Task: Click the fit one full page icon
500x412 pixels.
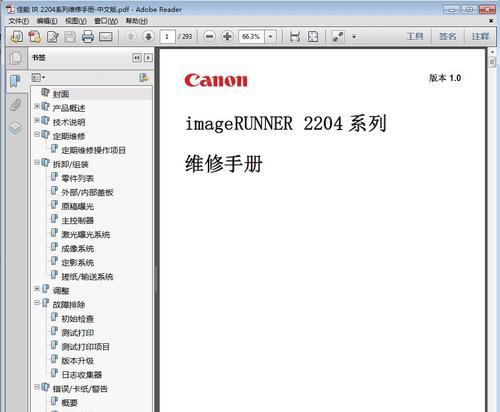Action: pyautogui.click(x=313, y=36)
